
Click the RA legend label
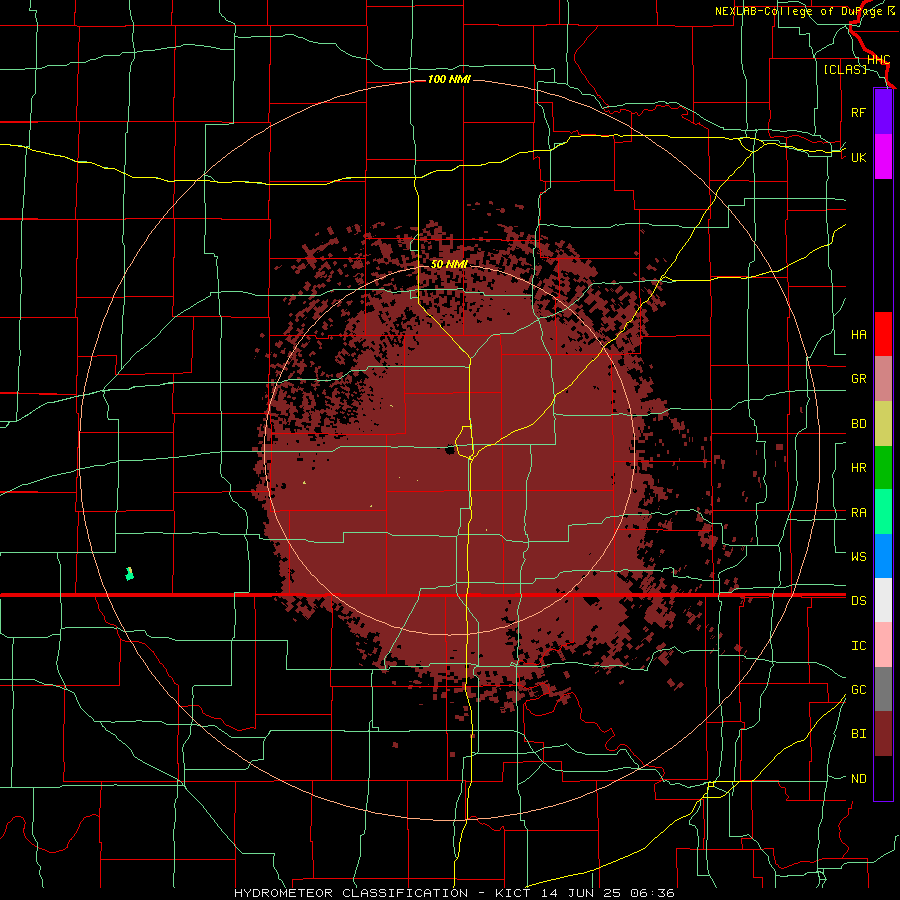858,513
